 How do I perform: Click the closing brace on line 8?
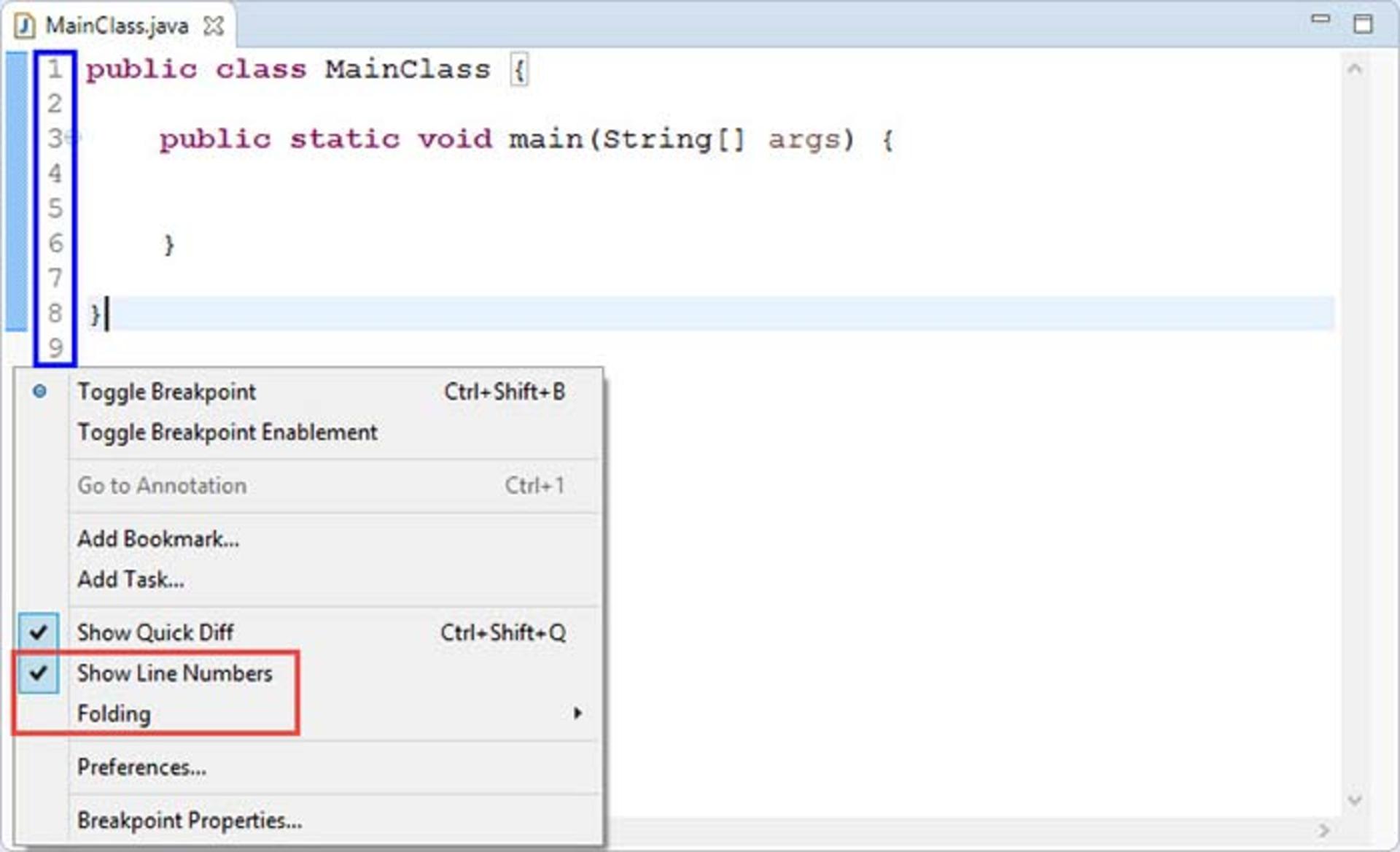pyautogui.click(x=95, y=314)
